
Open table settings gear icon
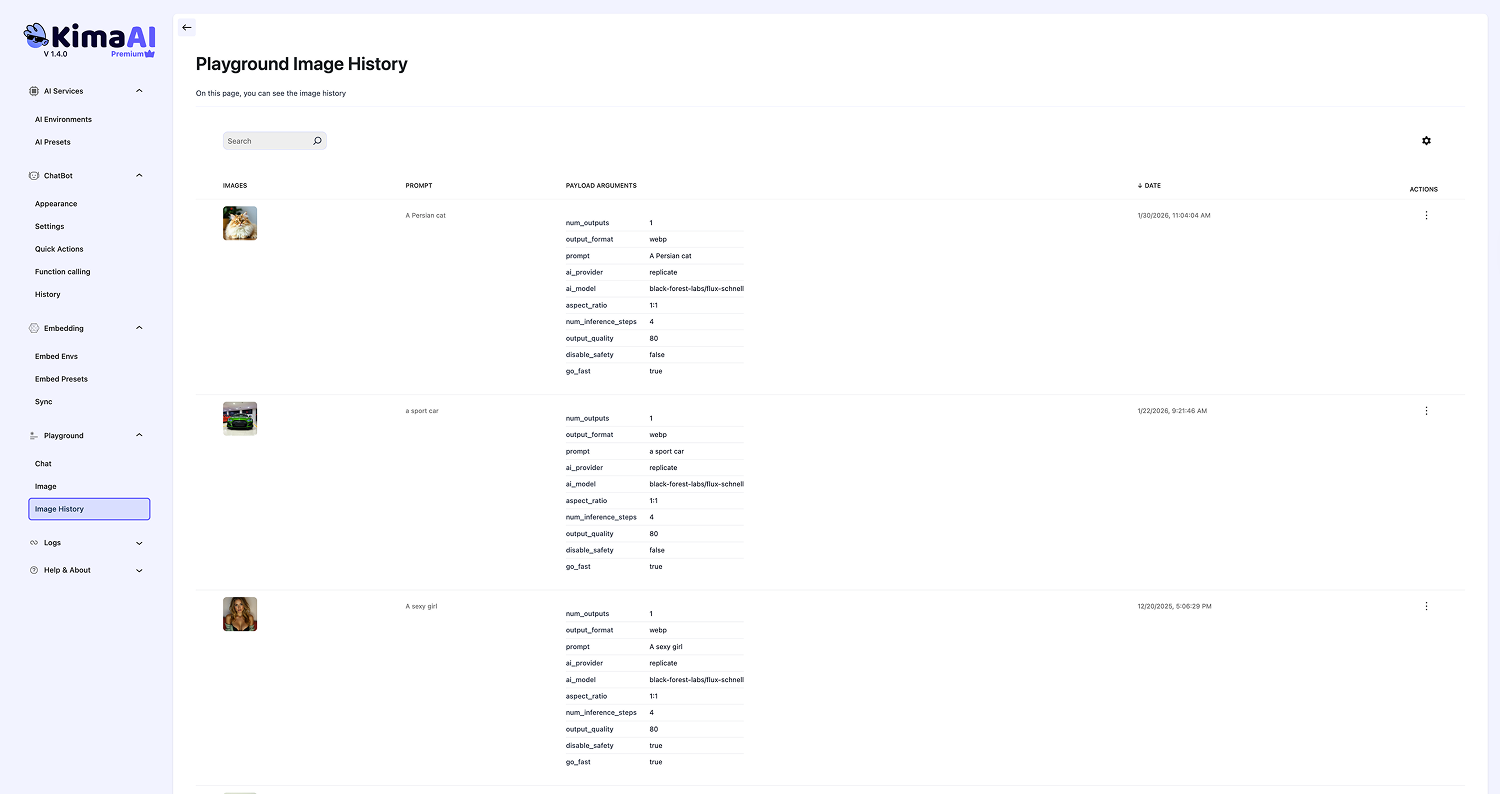(x=1426, y=141)
